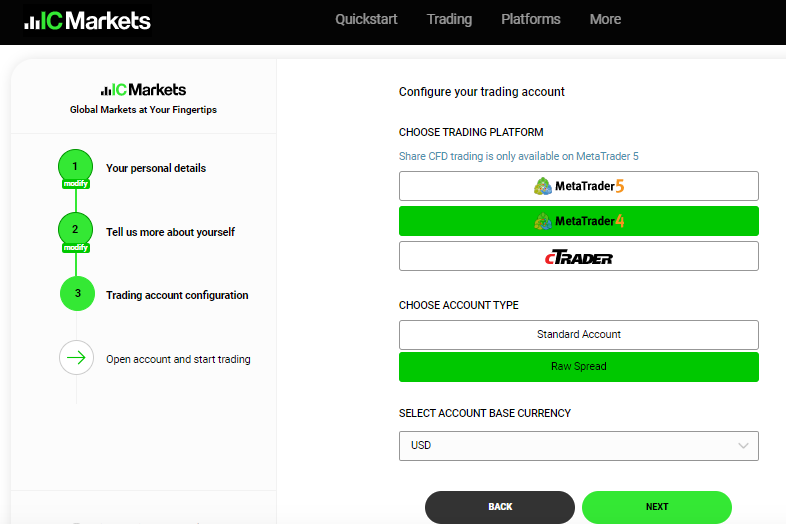786x524 pixels.
Task: Click 'Global Markets at Your Fingertips' tagline
Action: 143,110
